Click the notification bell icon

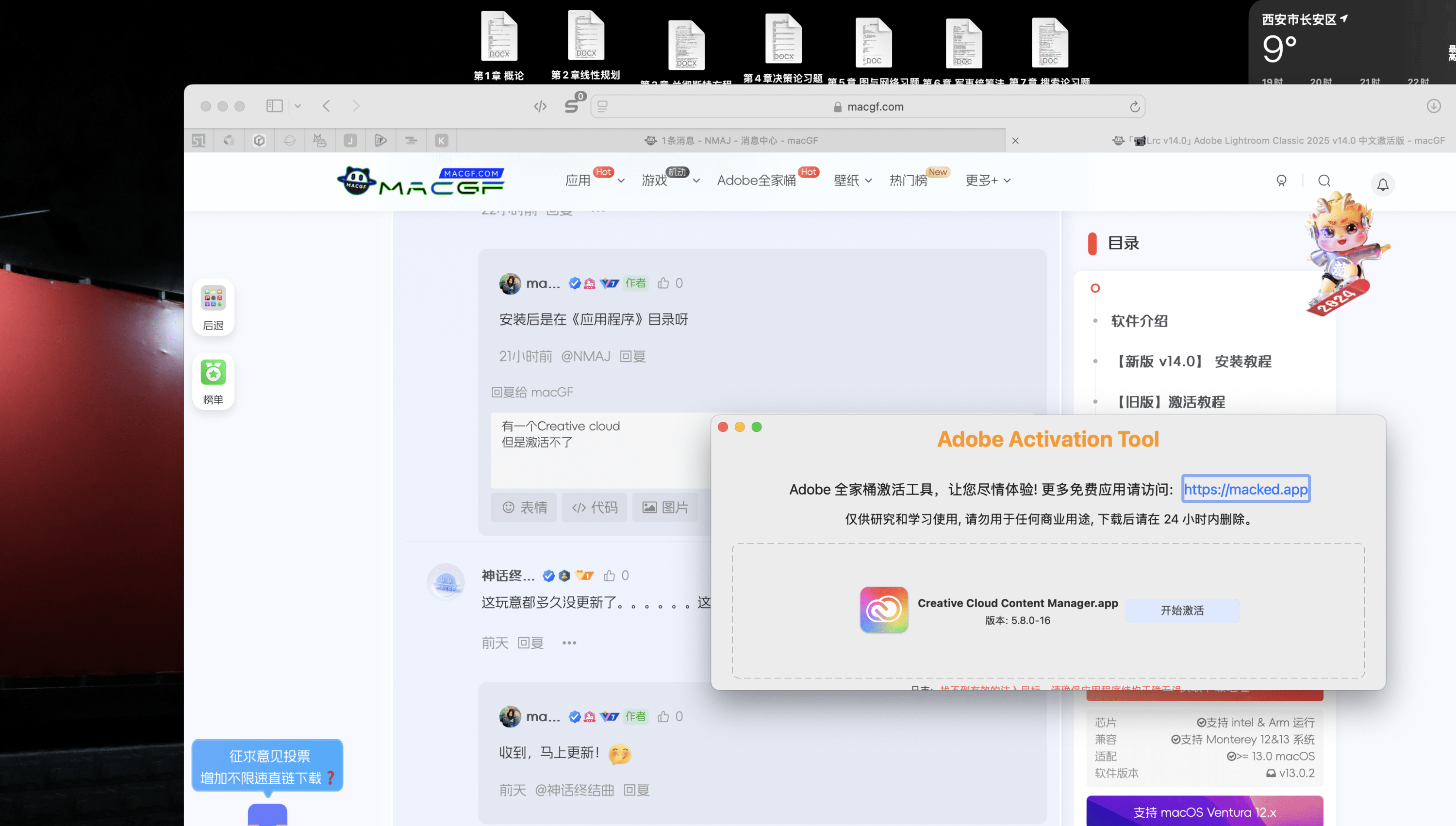tap(1382, 184)
